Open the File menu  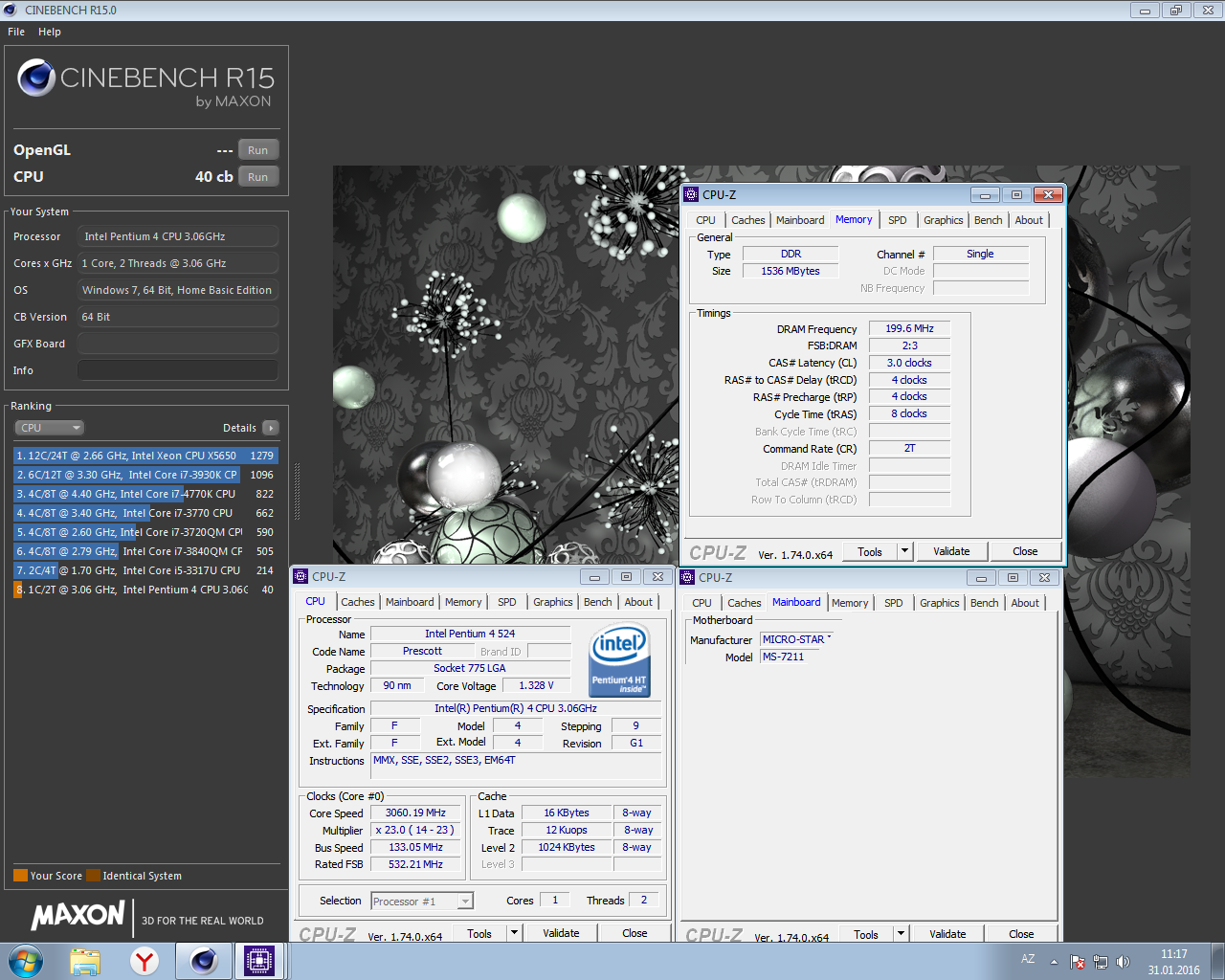tap(16, 32)
